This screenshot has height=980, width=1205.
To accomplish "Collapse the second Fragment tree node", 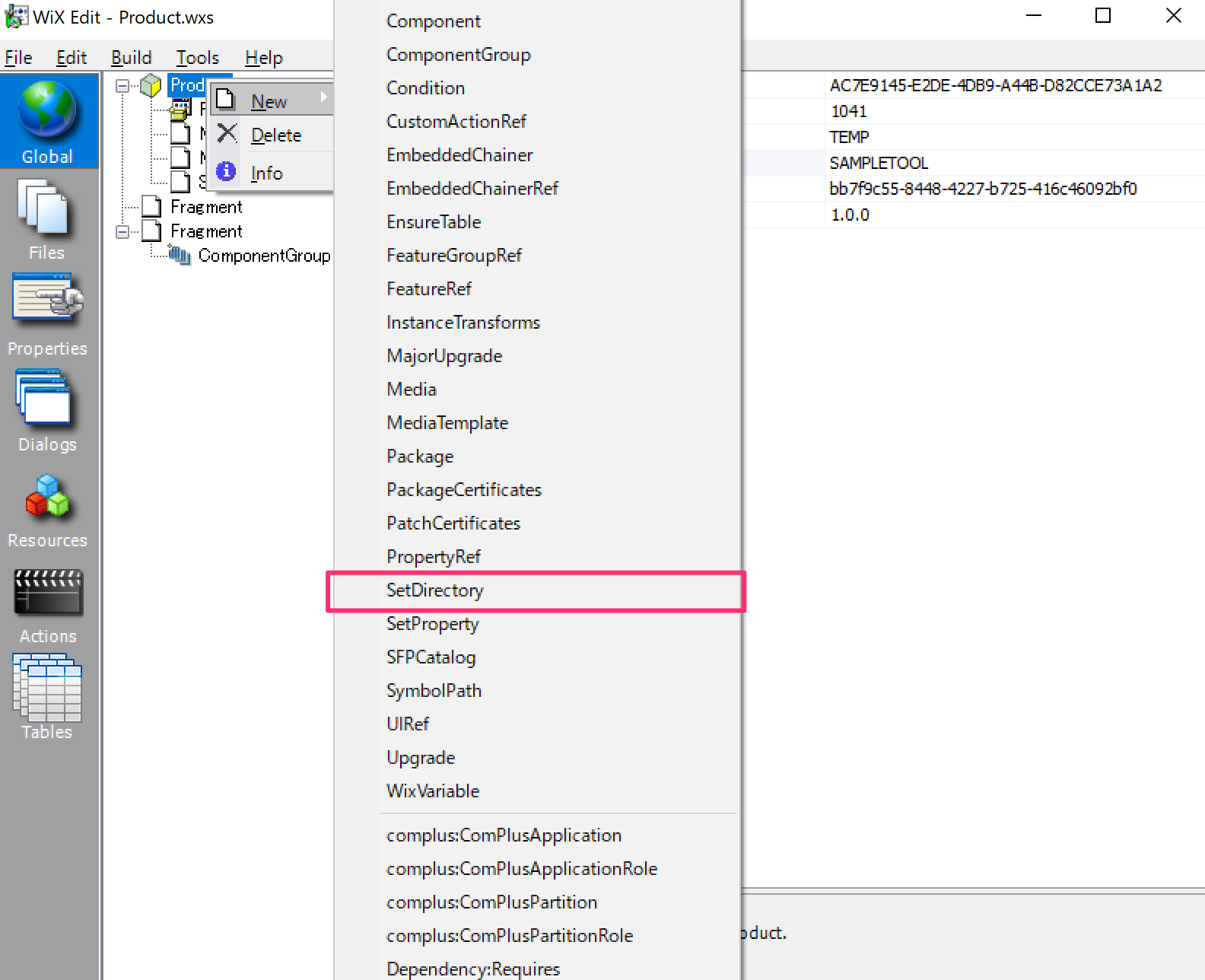I will (122, 232).
